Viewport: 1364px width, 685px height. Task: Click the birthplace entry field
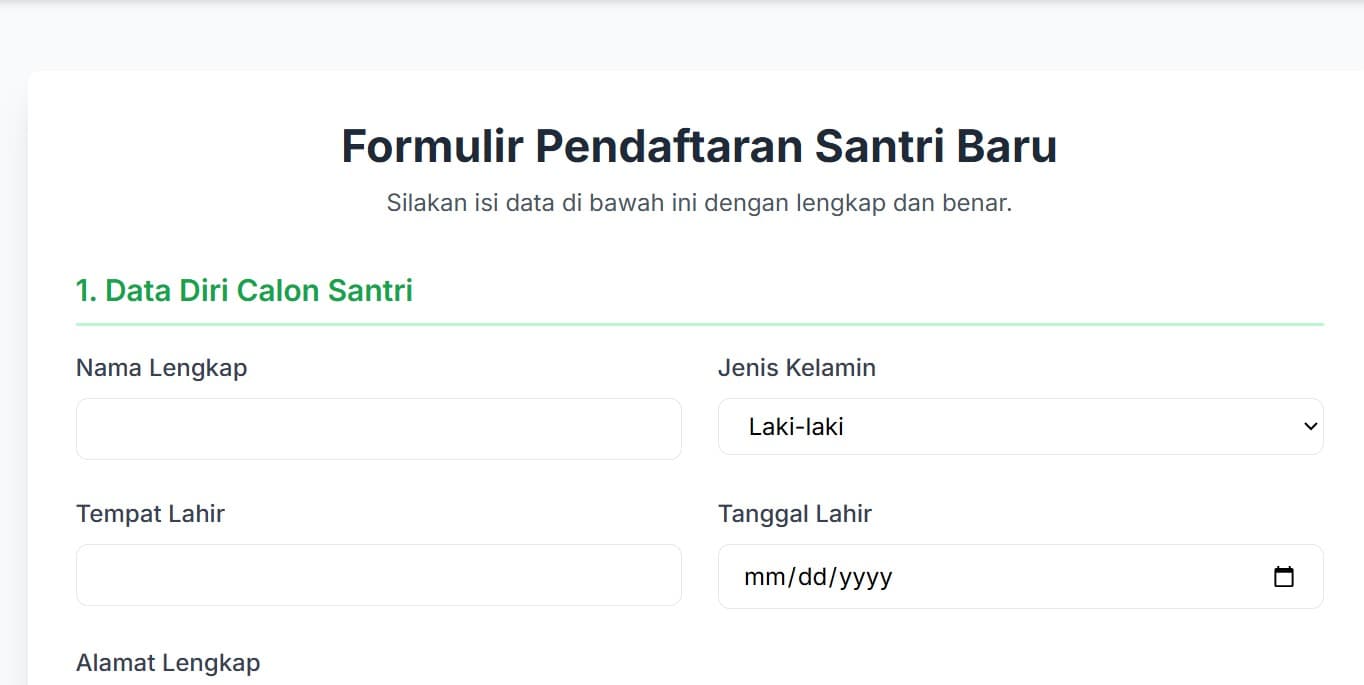click(378, 575)
